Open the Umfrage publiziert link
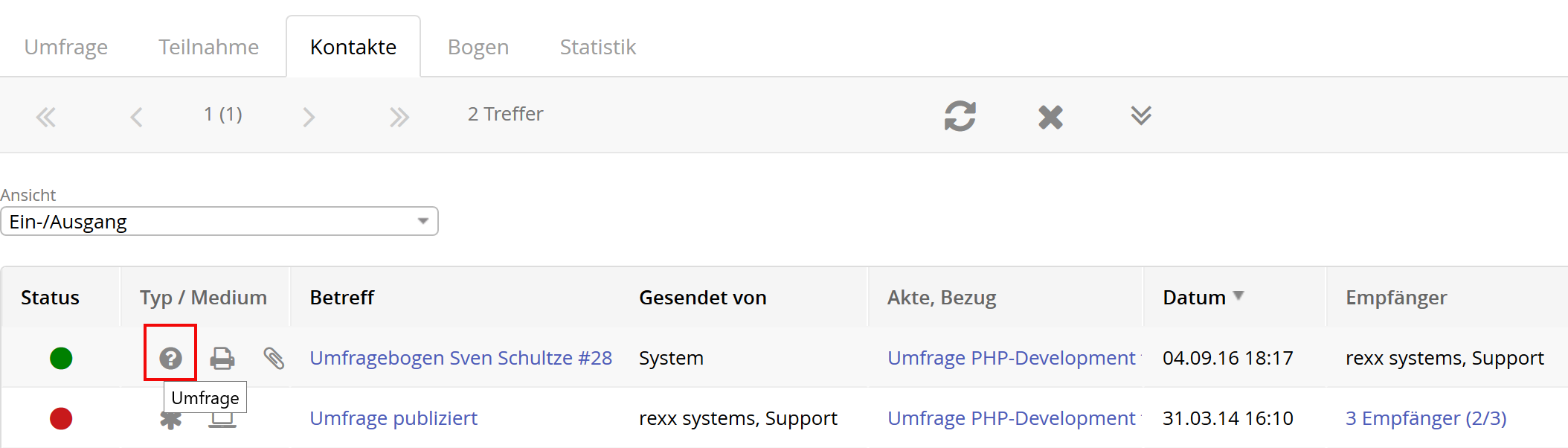1568x448 pixels. click(393, 418)
